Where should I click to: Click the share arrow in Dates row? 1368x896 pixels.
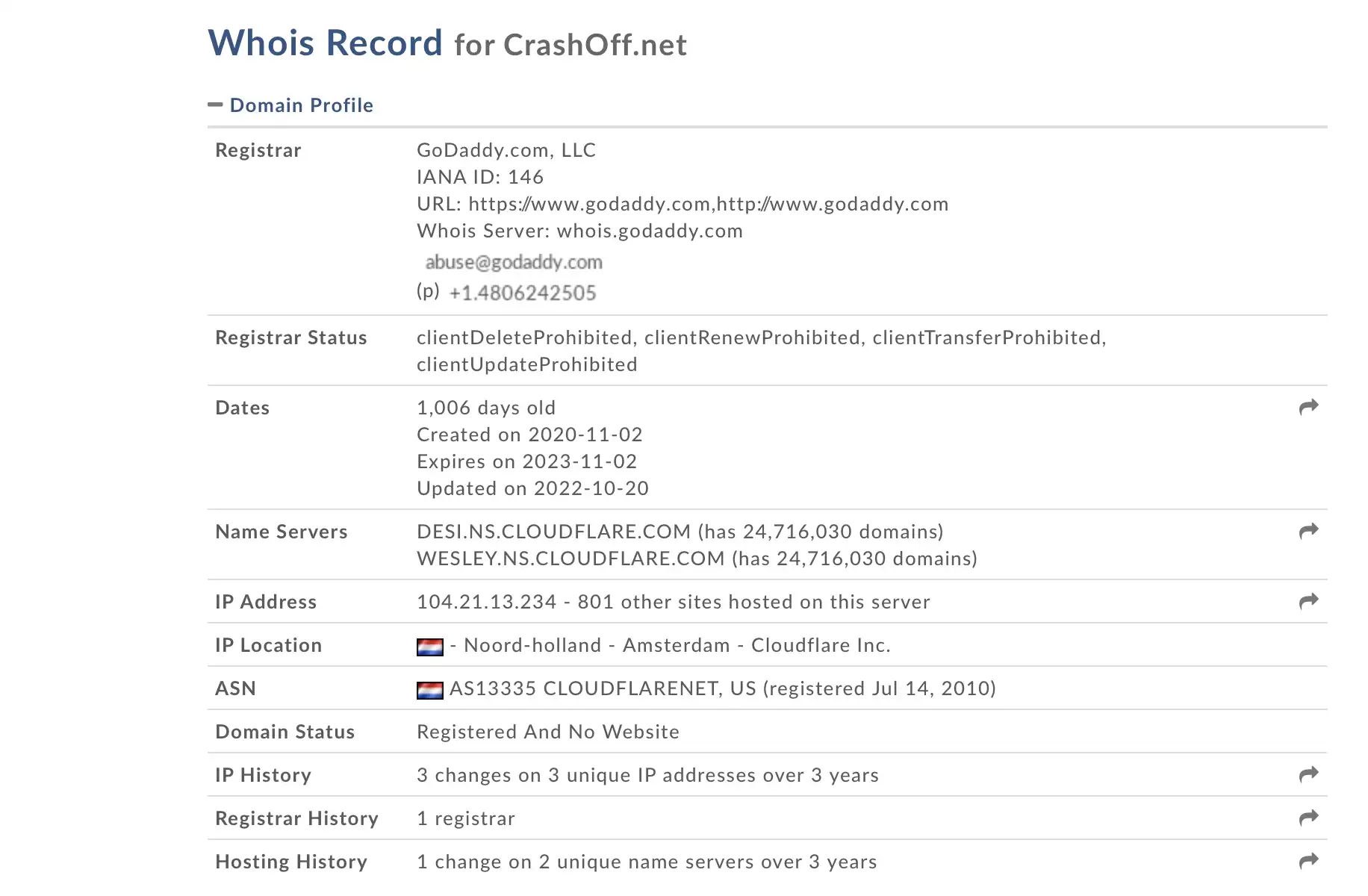1308,407
